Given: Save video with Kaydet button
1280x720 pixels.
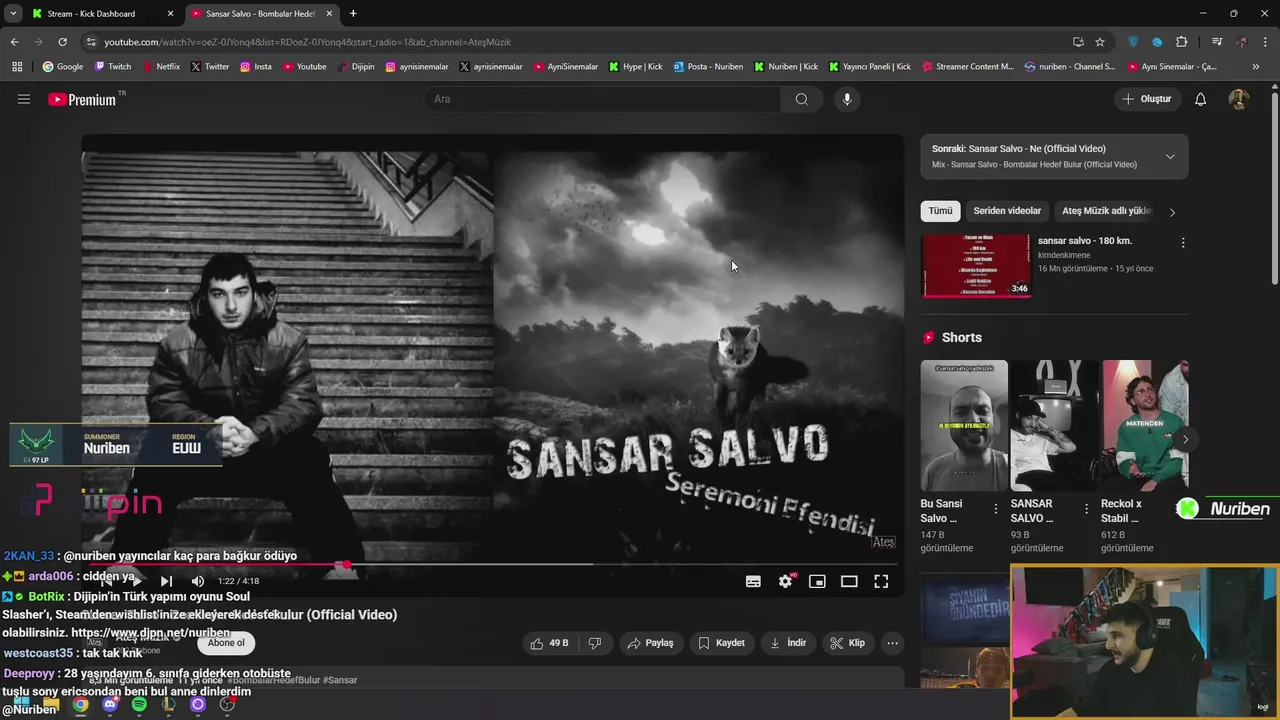Looking at the screenshot, I should coord(721,643).
